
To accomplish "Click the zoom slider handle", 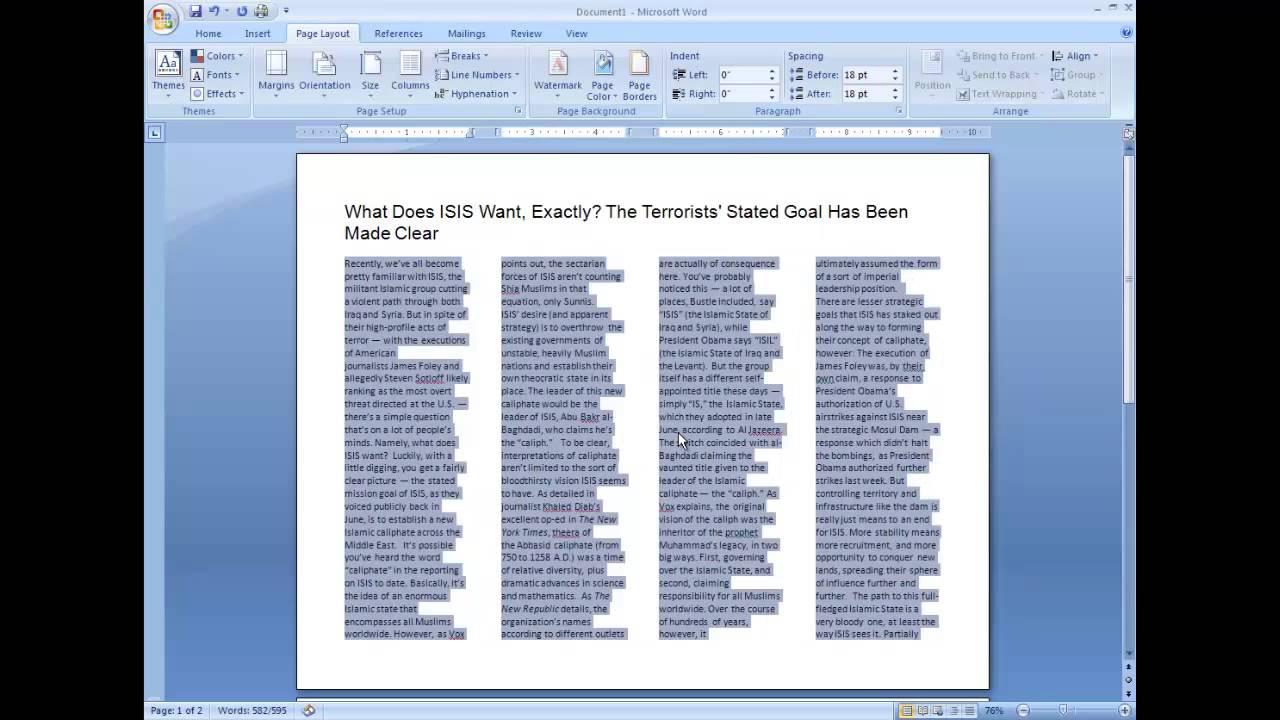I will 1063,711.
